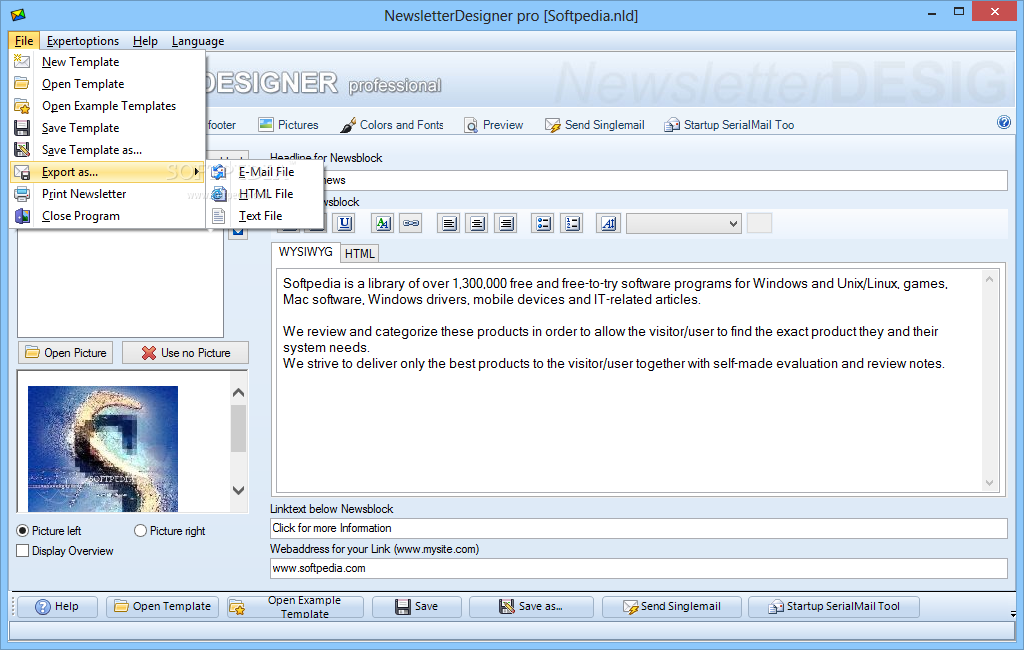The width and height of the screenshot is (1024, 650).
Task: Click the Save Template floppy disk icon
Action: pyautogui.click(x=22, y=127)
